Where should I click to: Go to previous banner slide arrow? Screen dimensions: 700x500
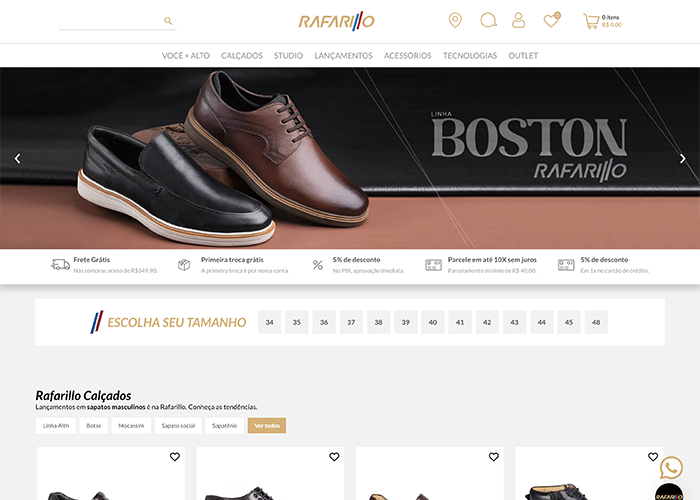[17, 158]
